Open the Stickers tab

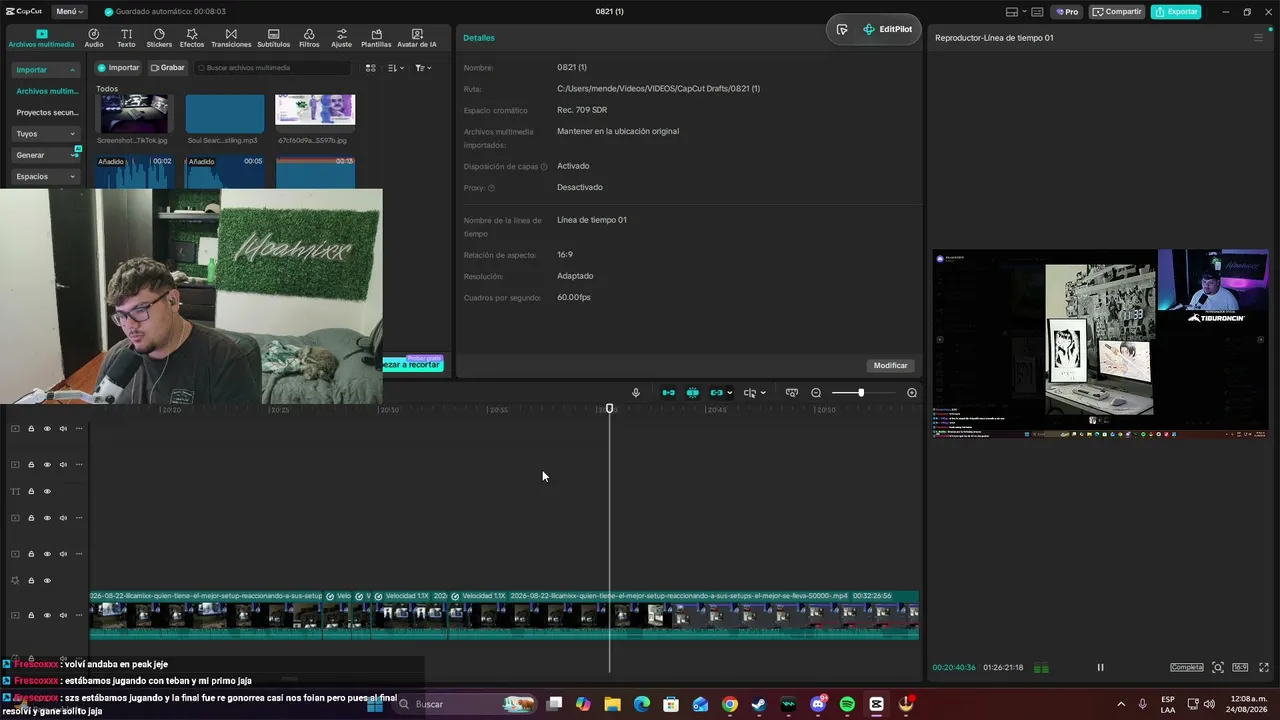tap(159, 38)
